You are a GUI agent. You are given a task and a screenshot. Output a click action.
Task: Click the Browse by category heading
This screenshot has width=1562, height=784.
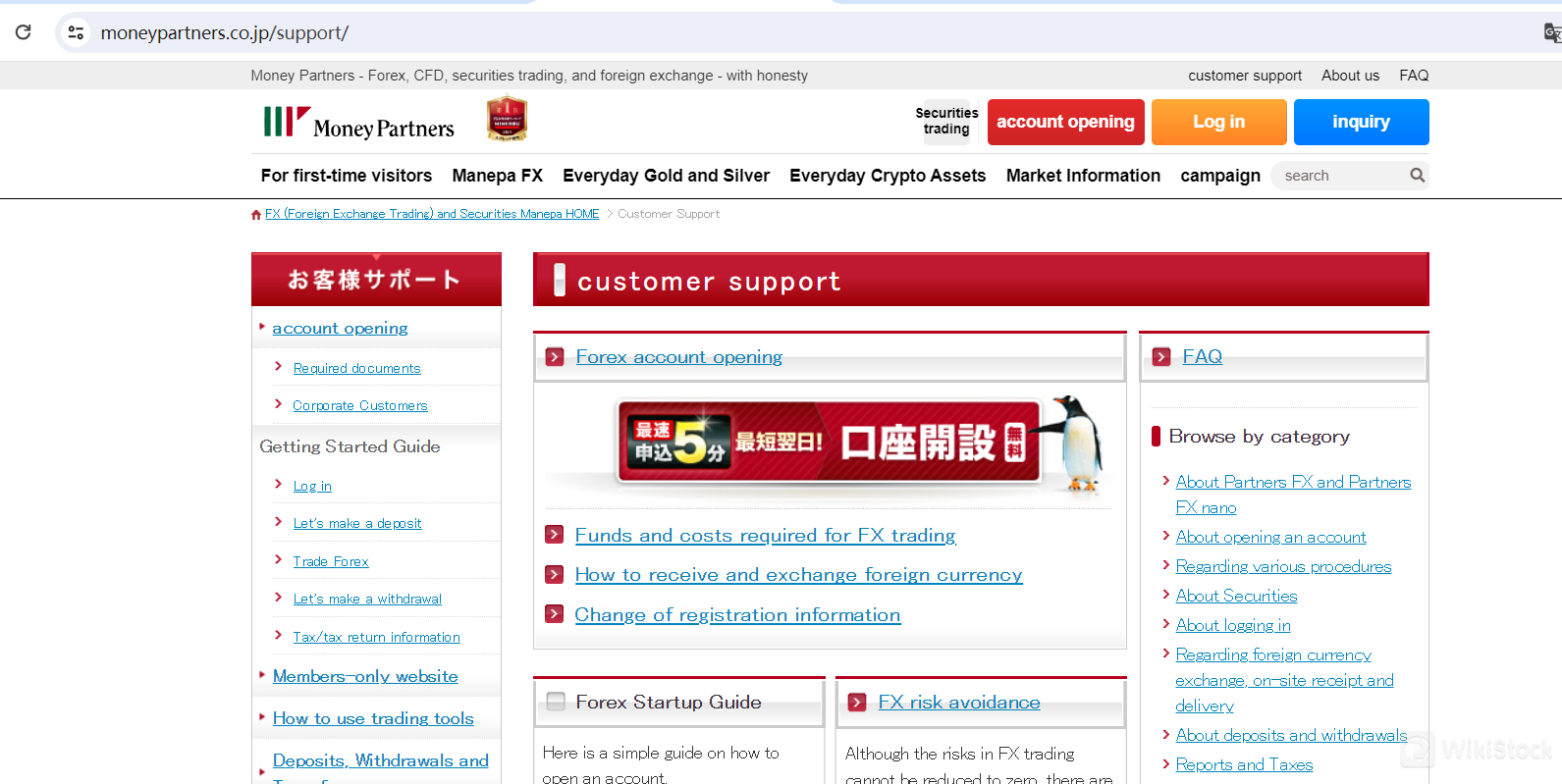(x=1259, y=437)
